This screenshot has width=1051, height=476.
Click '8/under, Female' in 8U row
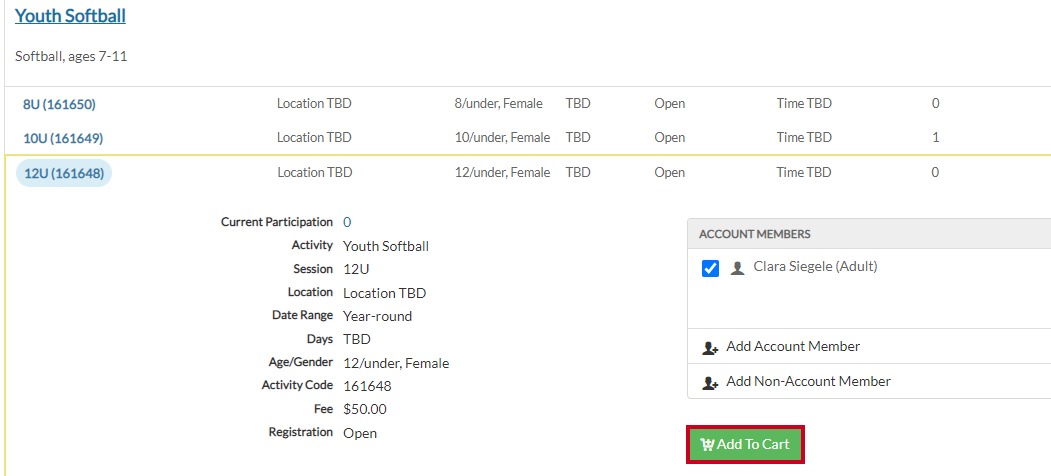[498, 103]
